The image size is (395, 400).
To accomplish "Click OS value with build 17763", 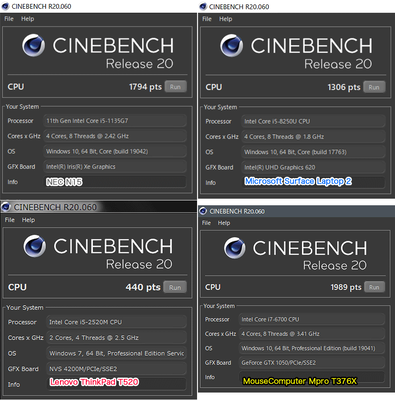I will 313,152.
